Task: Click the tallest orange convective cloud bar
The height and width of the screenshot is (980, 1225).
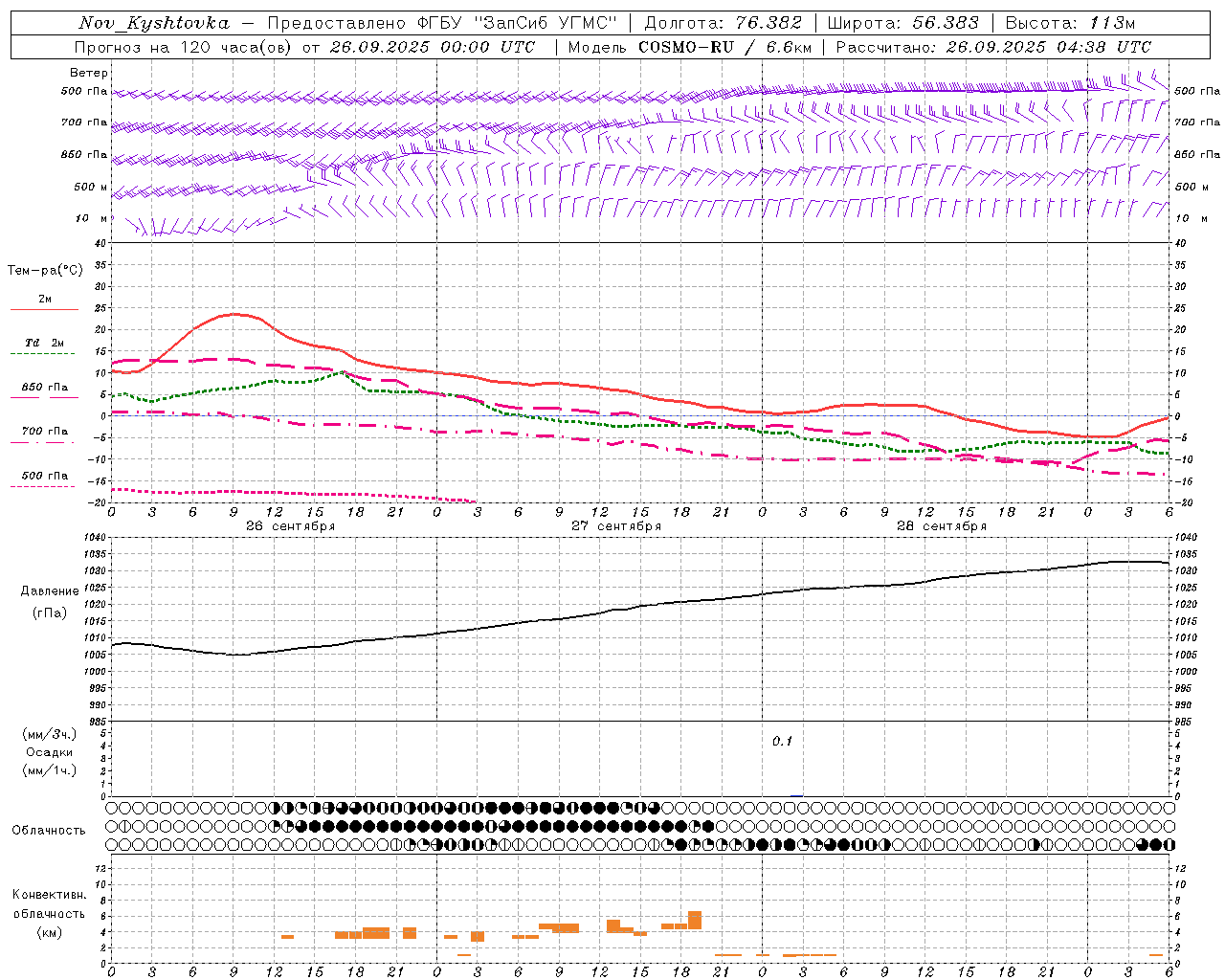Action: click(x=695, y=920)
